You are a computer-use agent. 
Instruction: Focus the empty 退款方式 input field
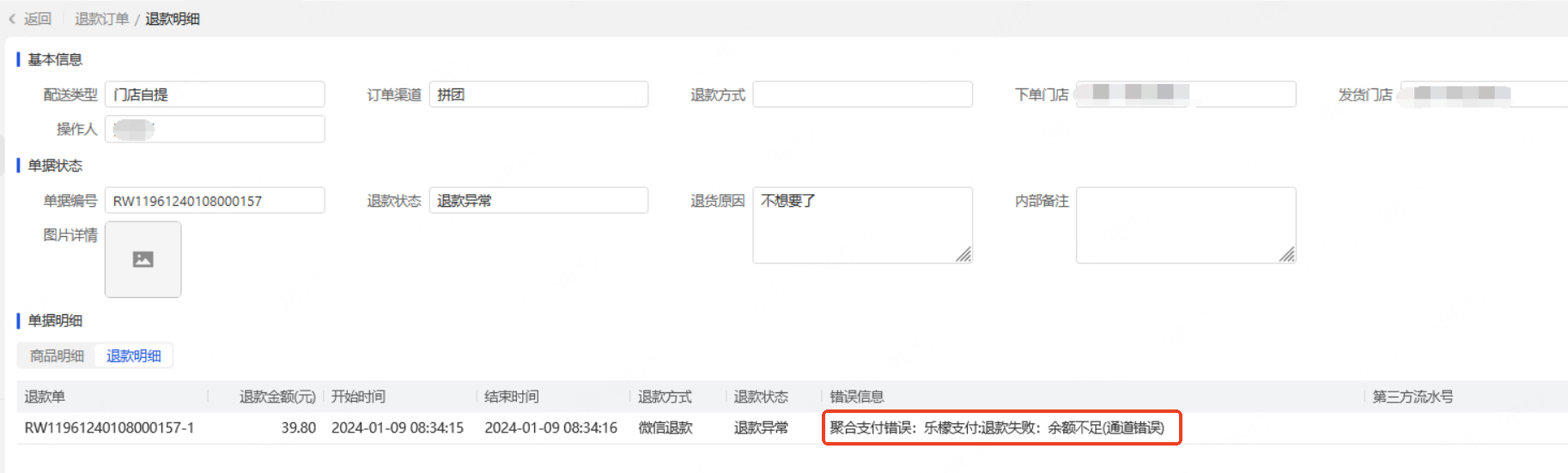(x=862, y=94)
